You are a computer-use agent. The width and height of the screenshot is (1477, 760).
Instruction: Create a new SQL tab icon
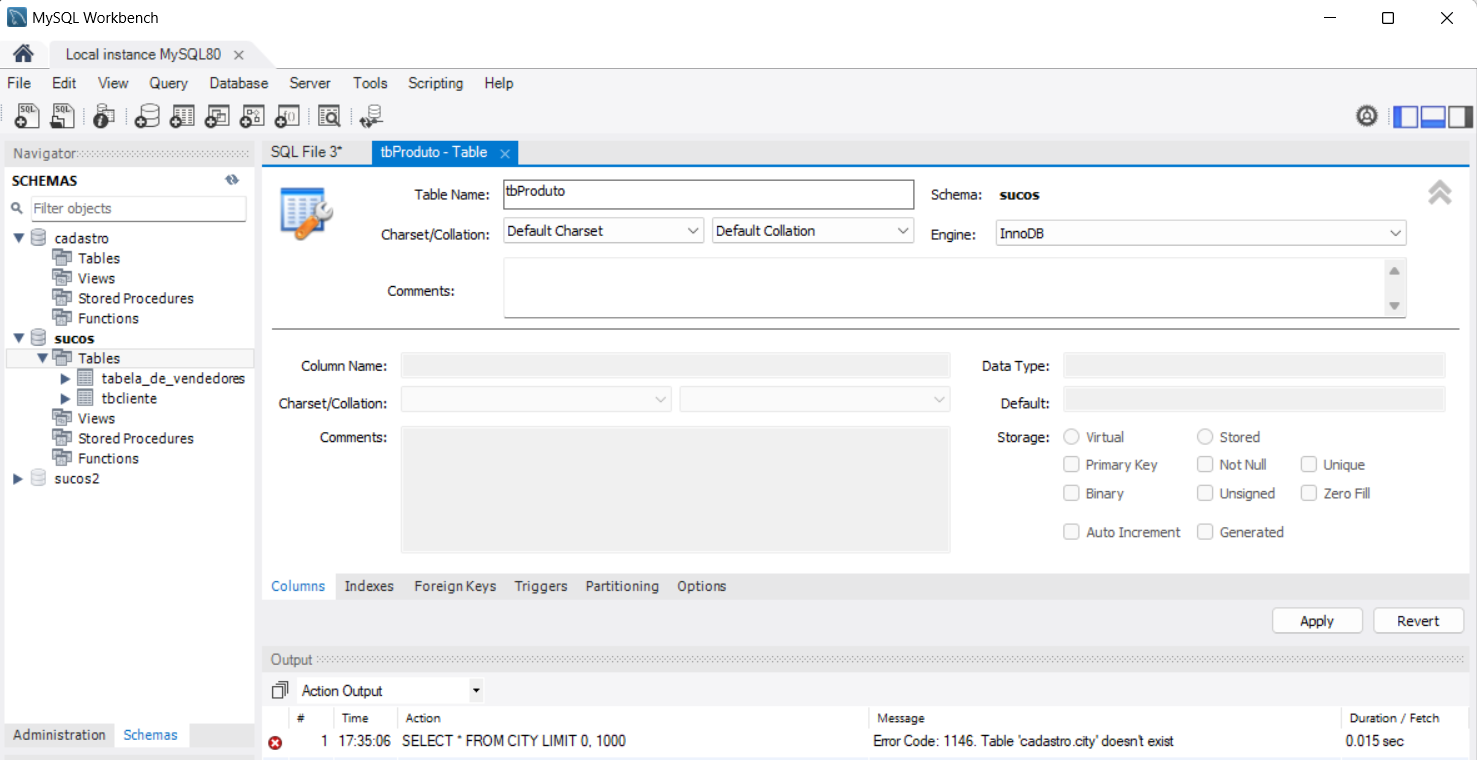click(x=27, y=116)
